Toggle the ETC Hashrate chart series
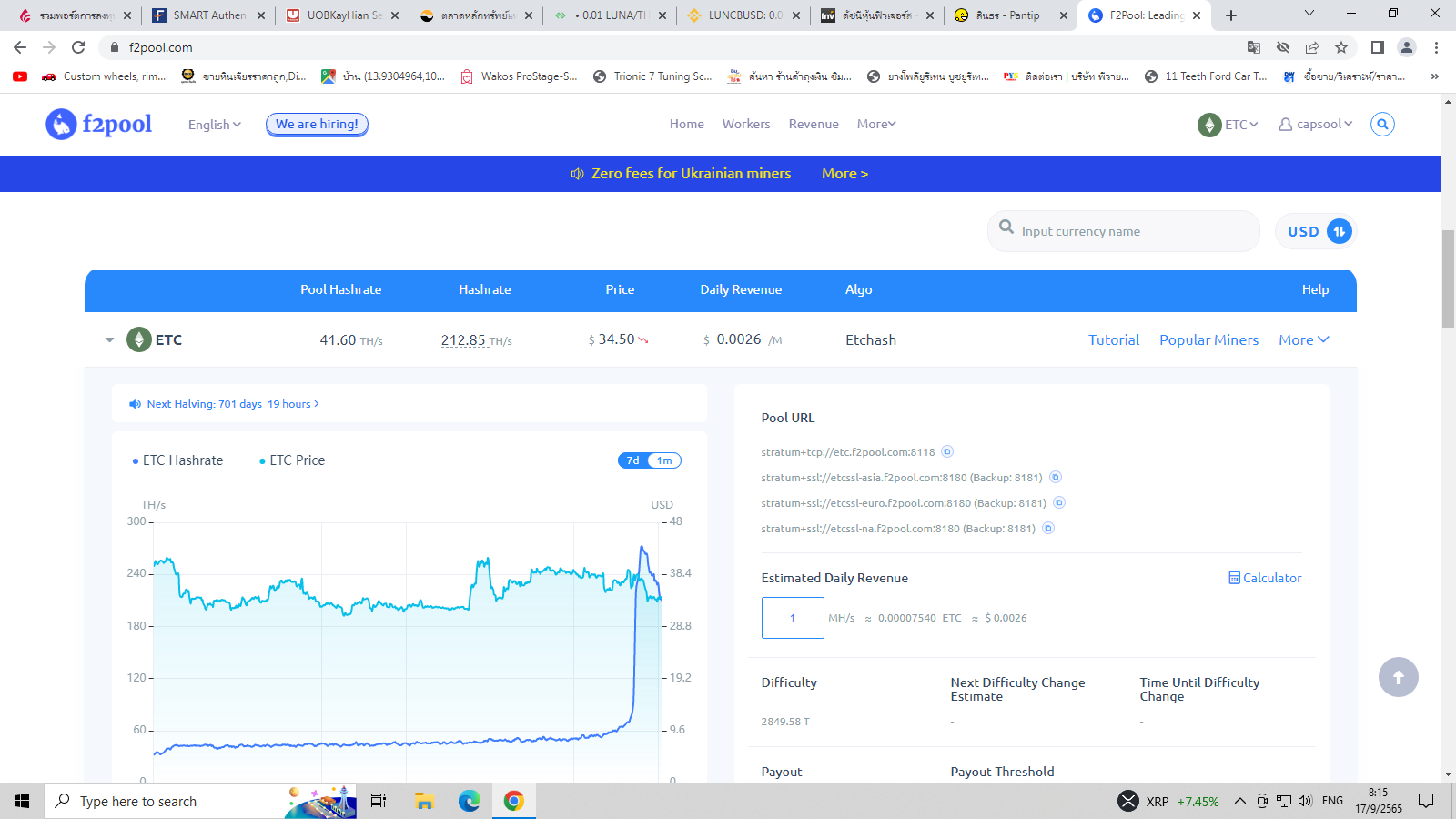Screen dimensions: 1456x819 [178, 460]
